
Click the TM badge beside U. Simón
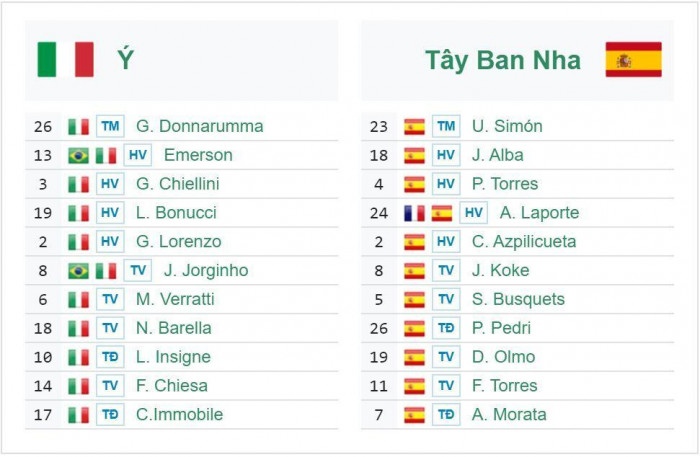446,126
